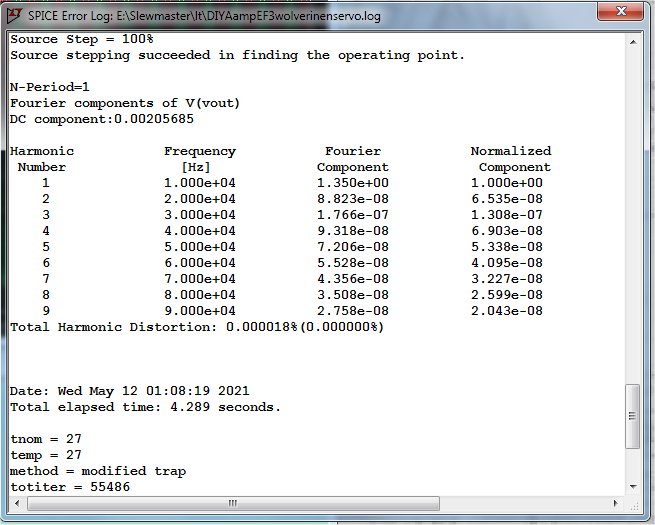The width and height of the screenshot is (655, 525).
Task: Click frequency value 9.000e+04
Action: (x=200, y=311)
